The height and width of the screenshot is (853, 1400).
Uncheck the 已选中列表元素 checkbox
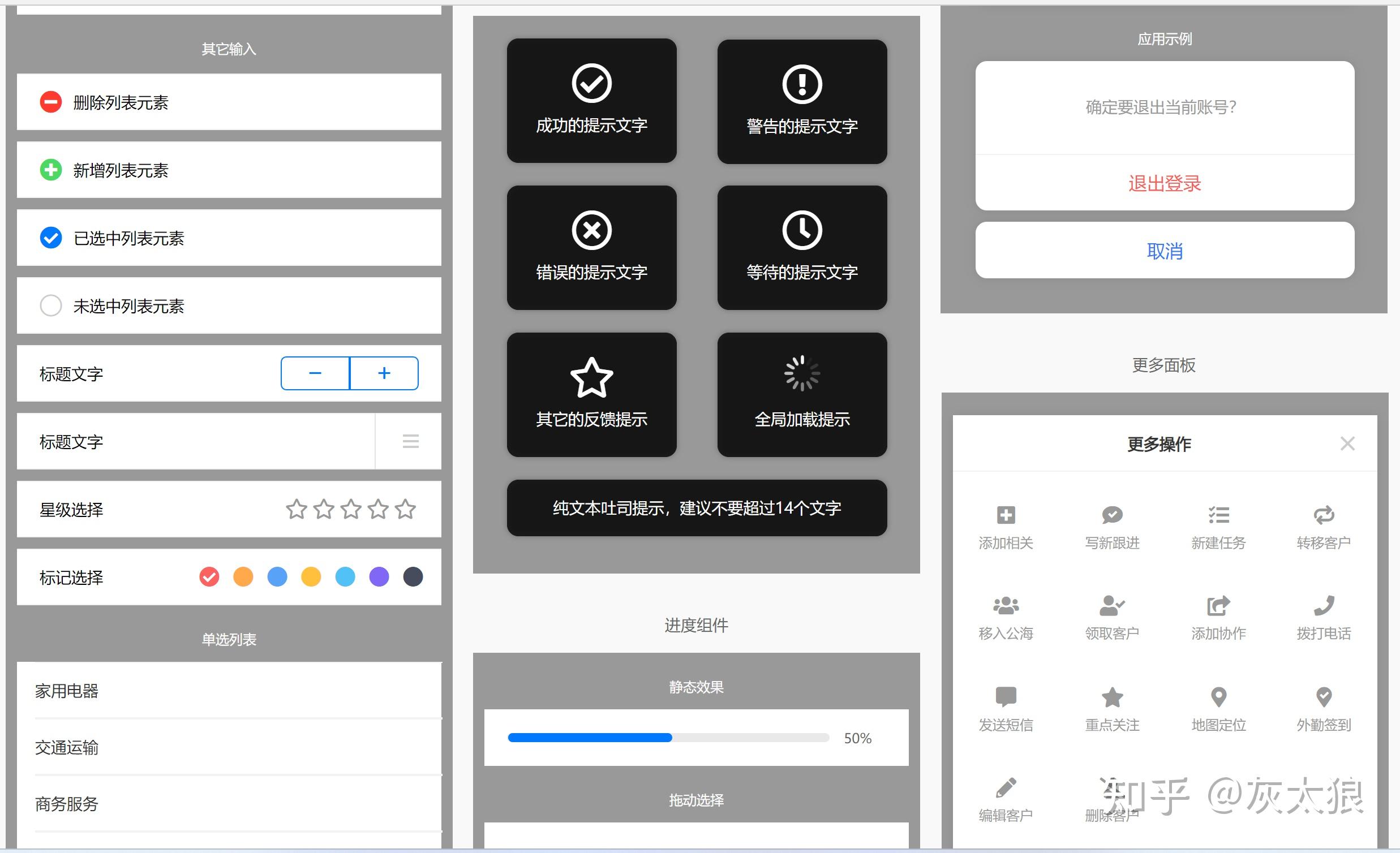pos(50,238)
